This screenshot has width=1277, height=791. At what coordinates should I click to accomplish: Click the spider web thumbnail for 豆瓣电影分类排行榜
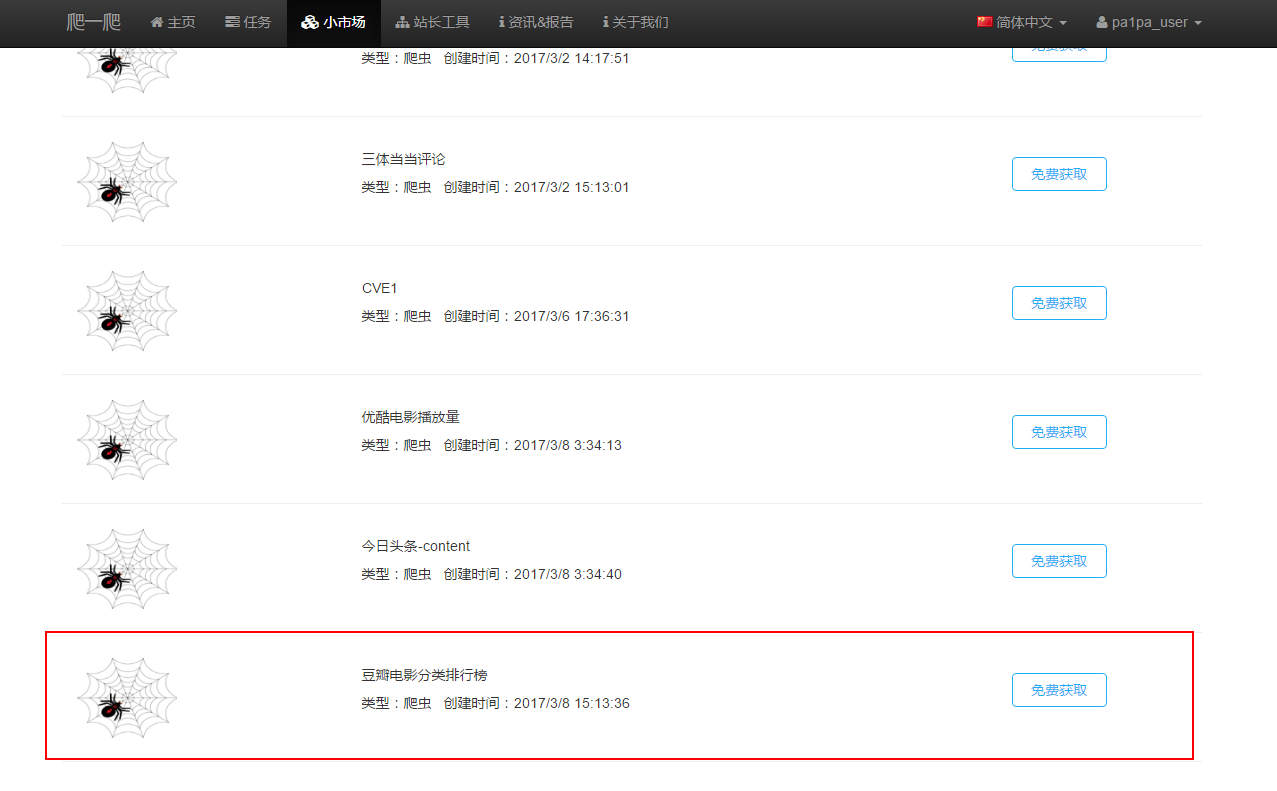tap(127, 698)
